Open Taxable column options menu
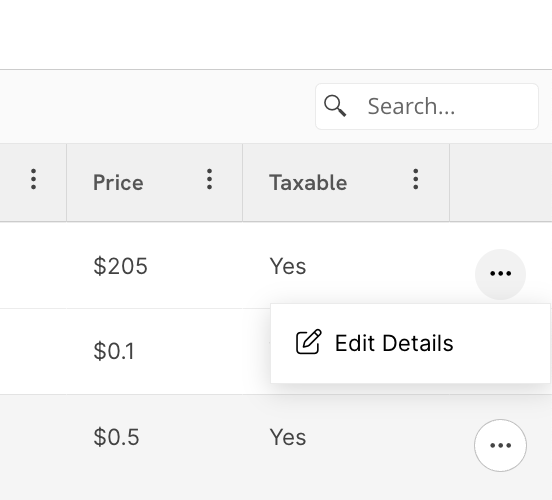The image size is (552, 500). pos(416,179)
